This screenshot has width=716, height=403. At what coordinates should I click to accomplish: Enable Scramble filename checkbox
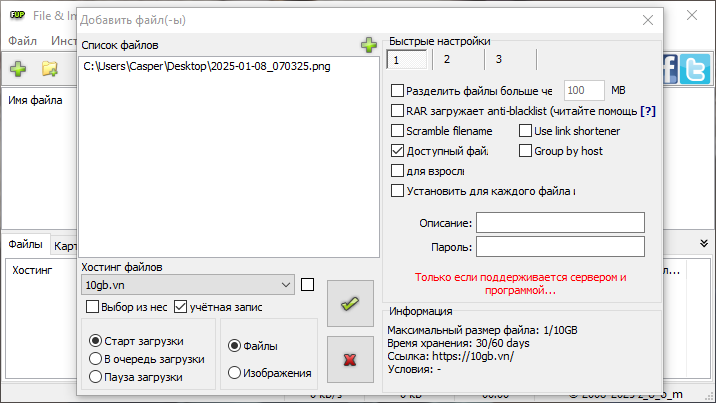tap(397, 131)
